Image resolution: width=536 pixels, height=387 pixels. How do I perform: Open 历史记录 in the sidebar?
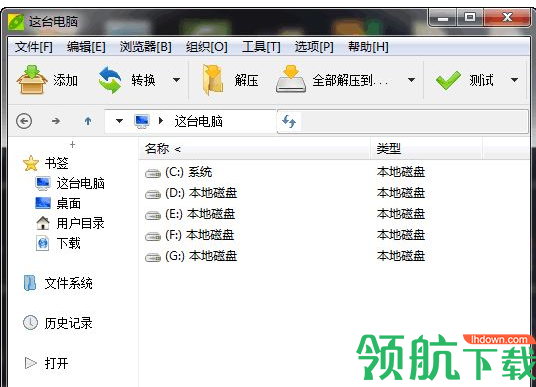[x=58, y=323]
